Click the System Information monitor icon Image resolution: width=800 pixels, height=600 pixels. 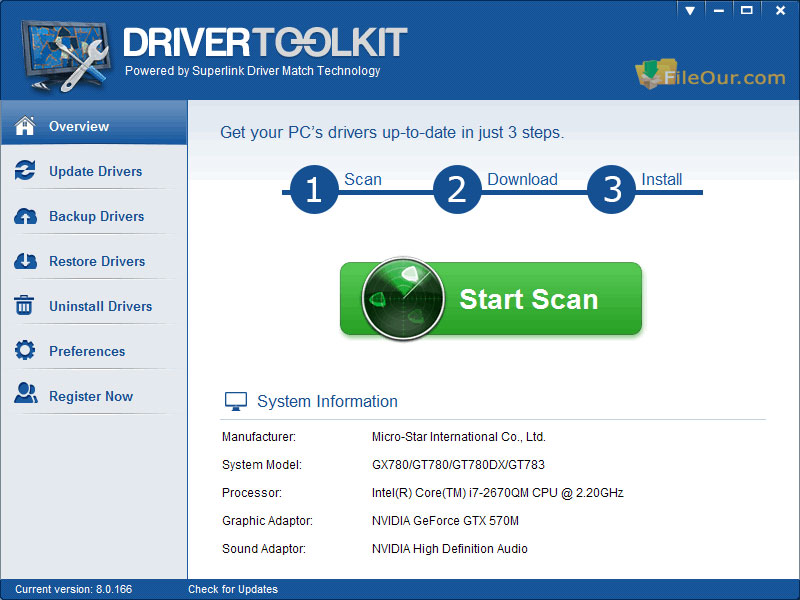coord(236,402)
